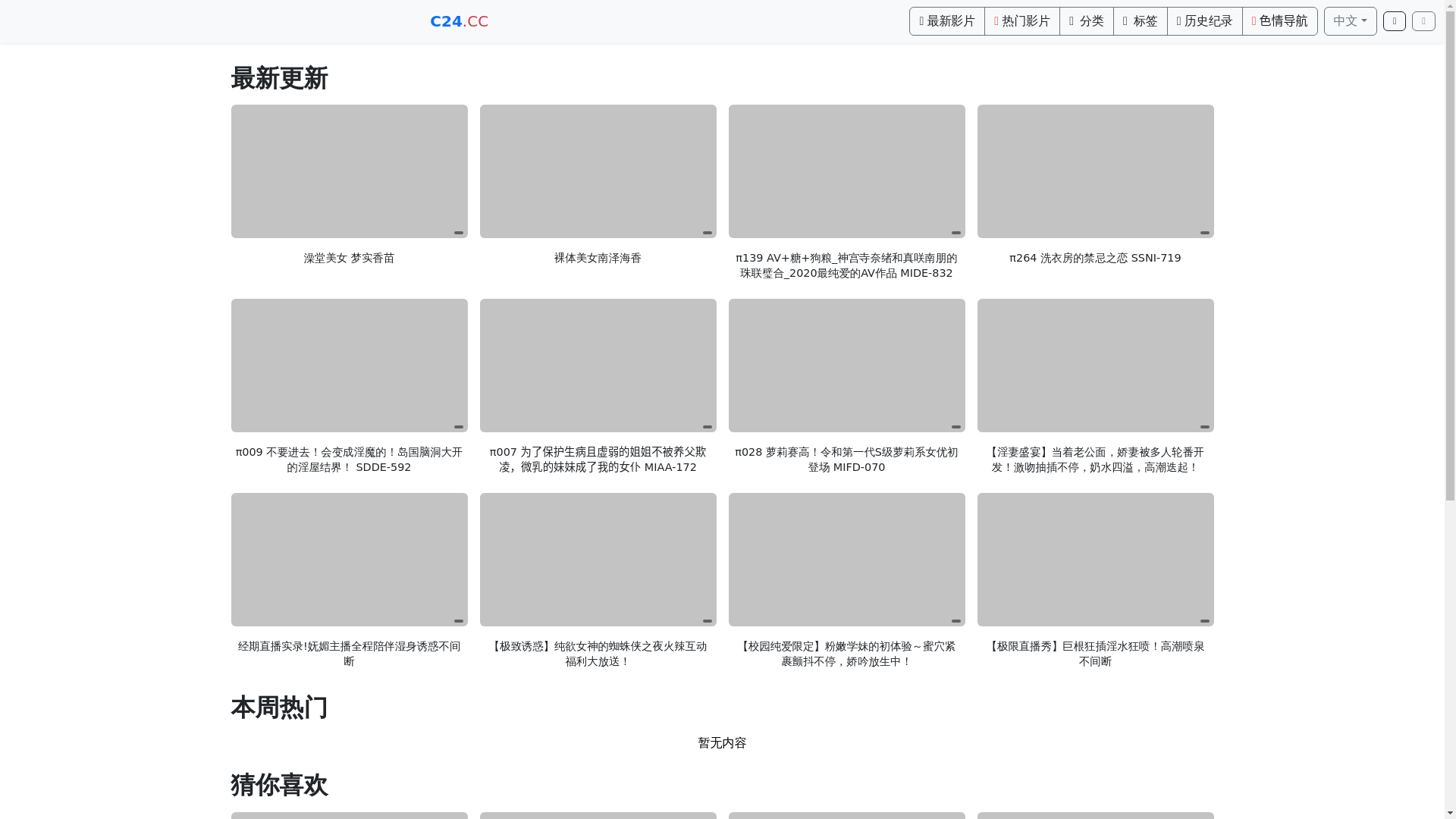Click the title link ending with MIAA-172
This screenshot has height=819, width=1456.
click(x=598, y=460)
